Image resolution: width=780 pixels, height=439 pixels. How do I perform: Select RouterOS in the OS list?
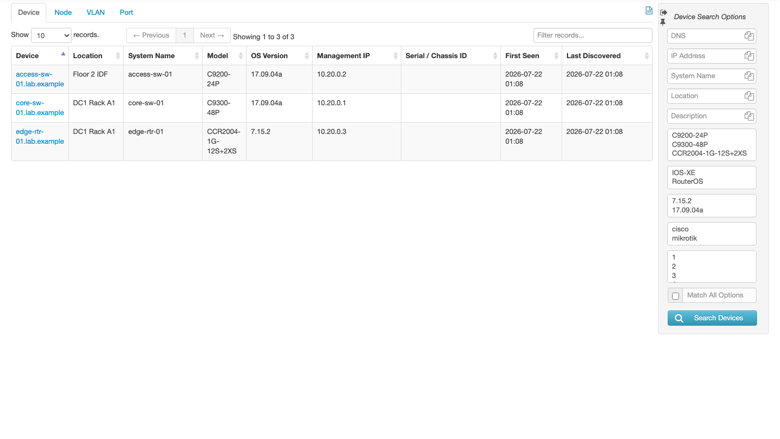point(687,181)
